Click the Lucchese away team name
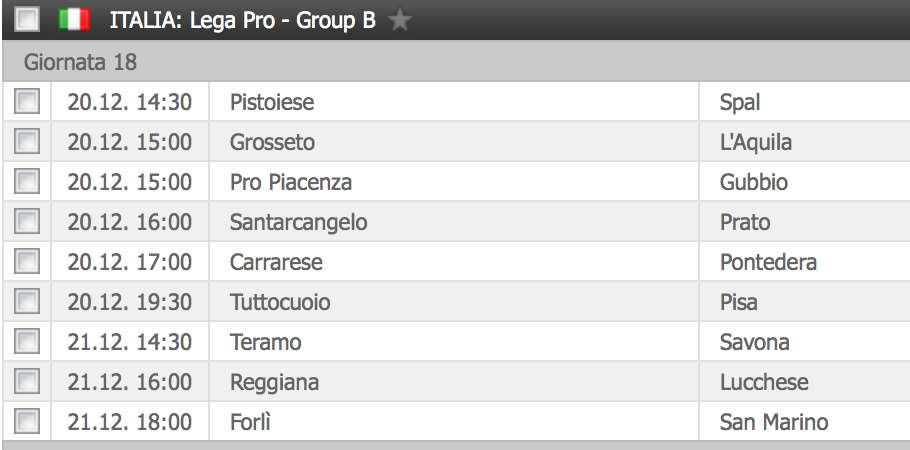The height and width of the screenshot is (450, 910). [x=764, y=382]
